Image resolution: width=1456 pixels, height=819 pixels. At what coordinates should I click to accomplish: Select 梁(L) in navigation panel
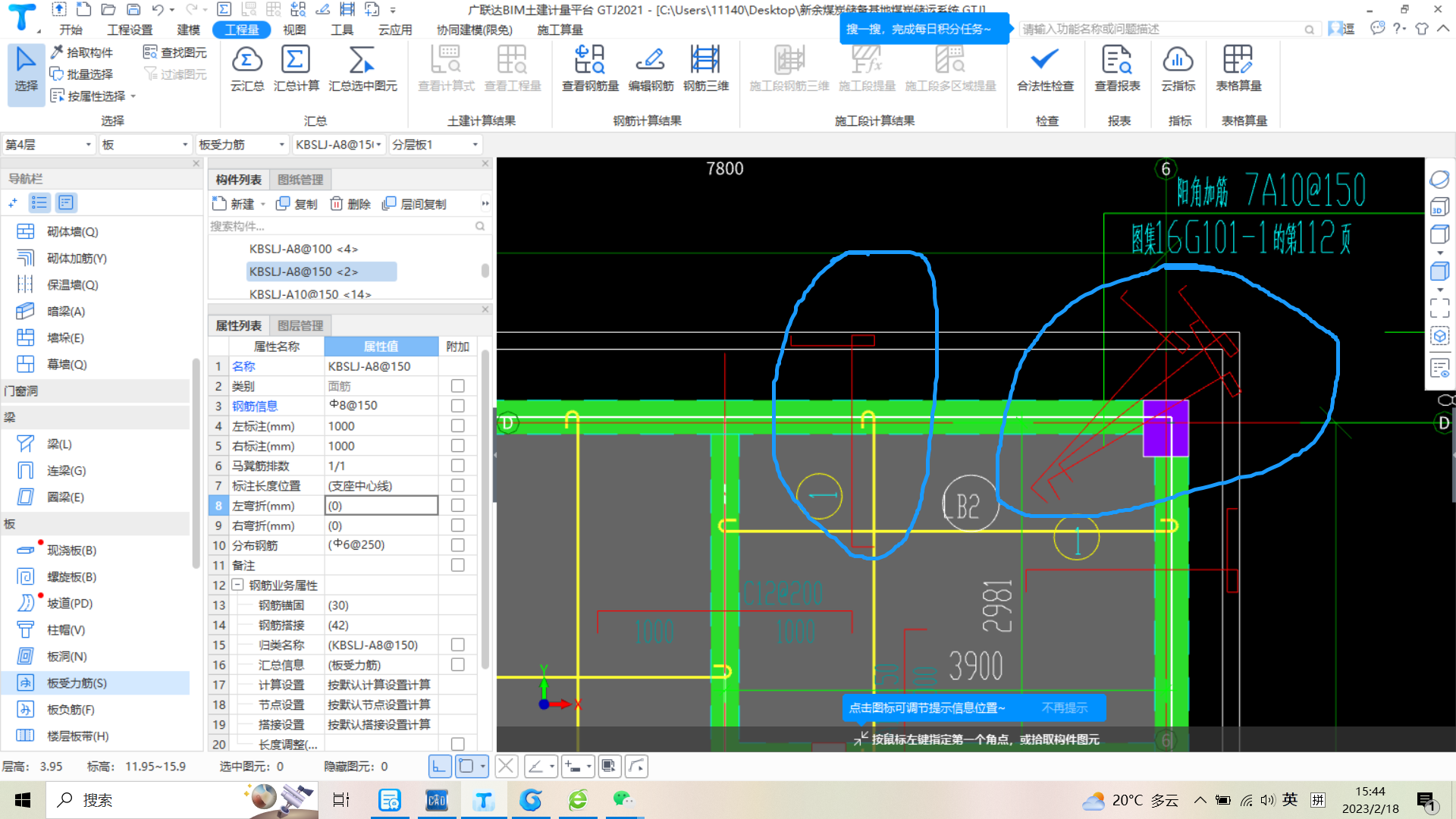(59, 444)
